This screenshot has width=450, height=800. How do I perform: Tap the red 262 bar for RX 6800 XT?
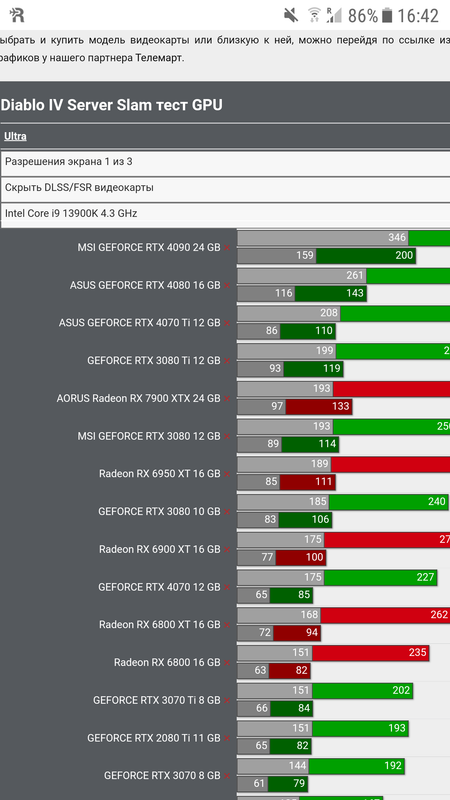pyautogui.click(x=385, y=615)
